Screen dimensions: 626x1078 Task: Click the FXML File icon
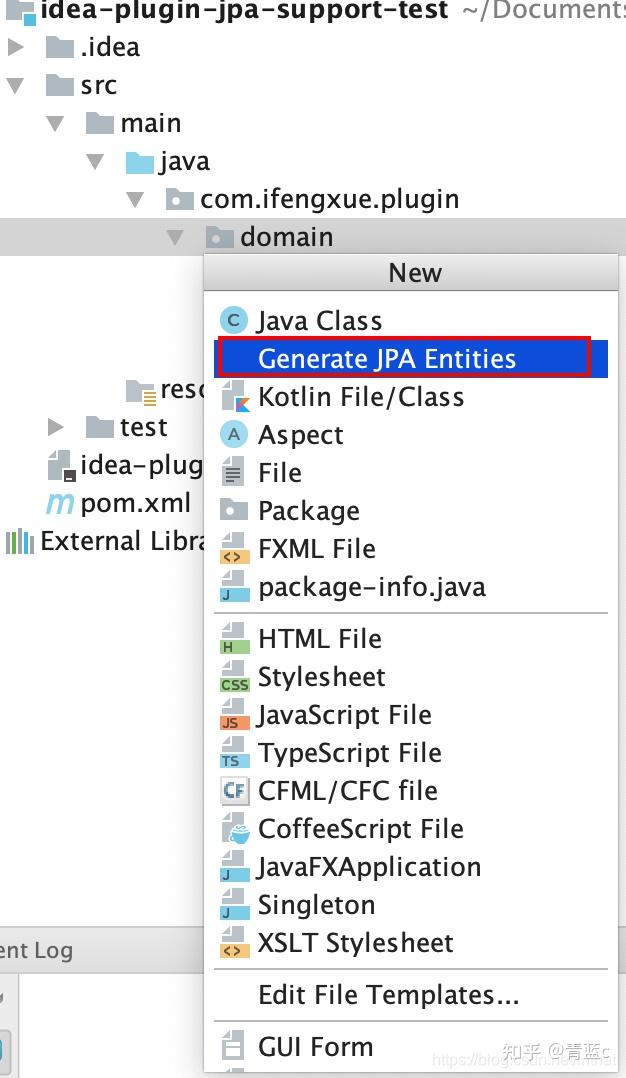234,549
